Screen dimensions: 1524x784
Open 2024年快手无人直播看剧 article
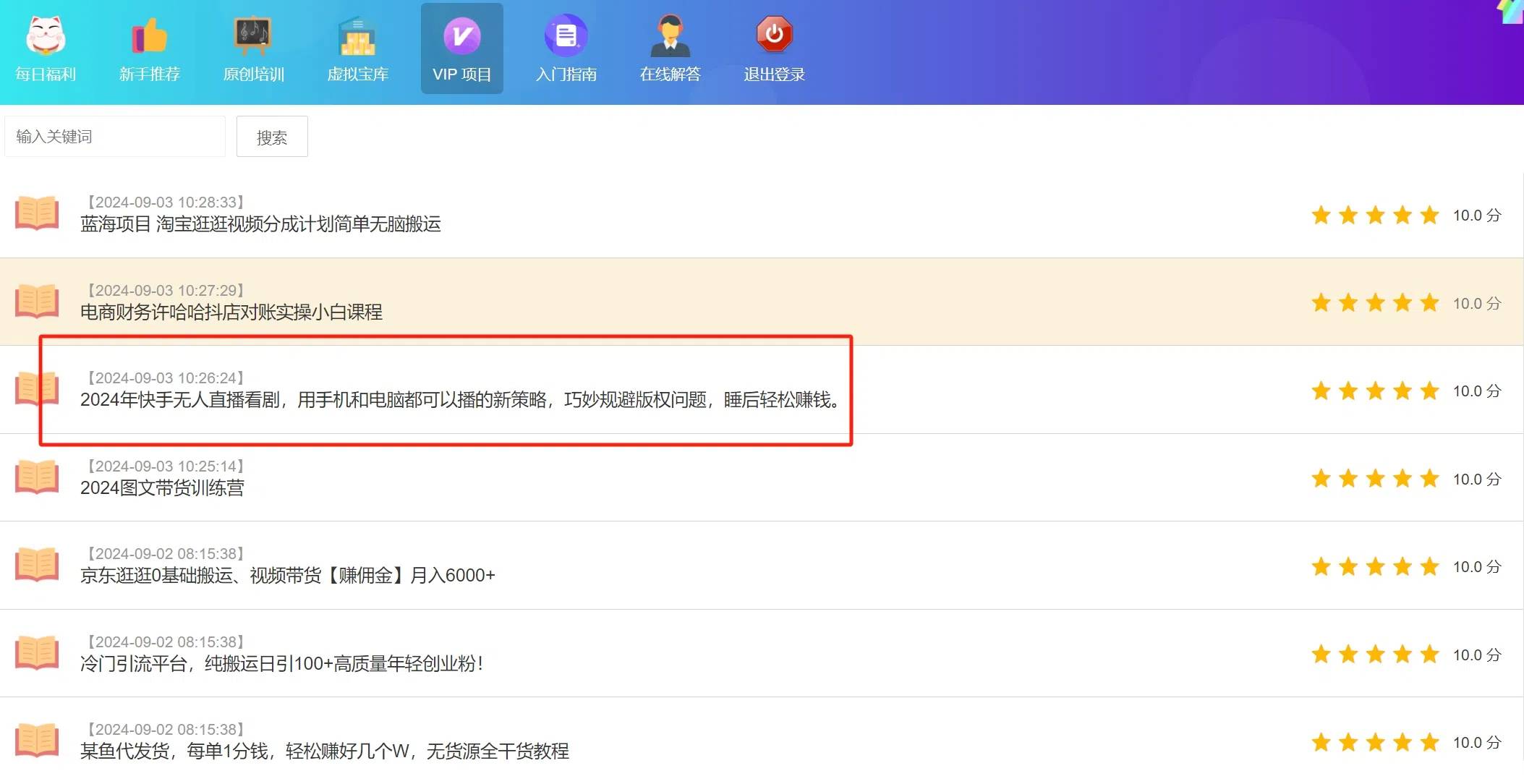click(460, 400)
